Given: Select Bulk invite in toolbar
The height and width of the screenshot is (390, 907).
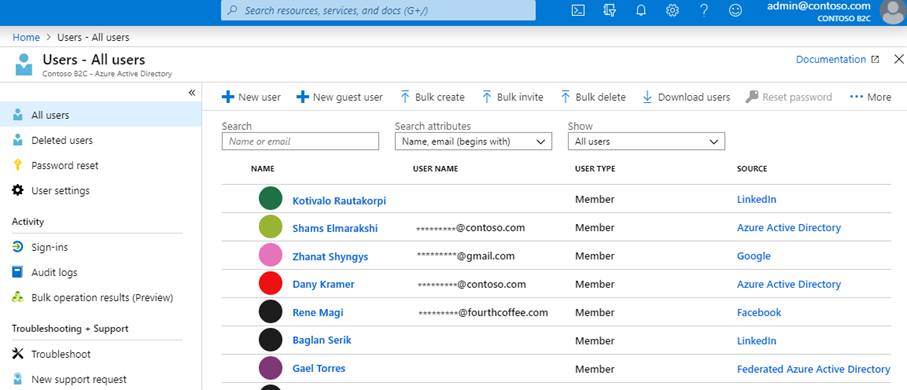Looking at the screenshot, I should pos(513,97).
